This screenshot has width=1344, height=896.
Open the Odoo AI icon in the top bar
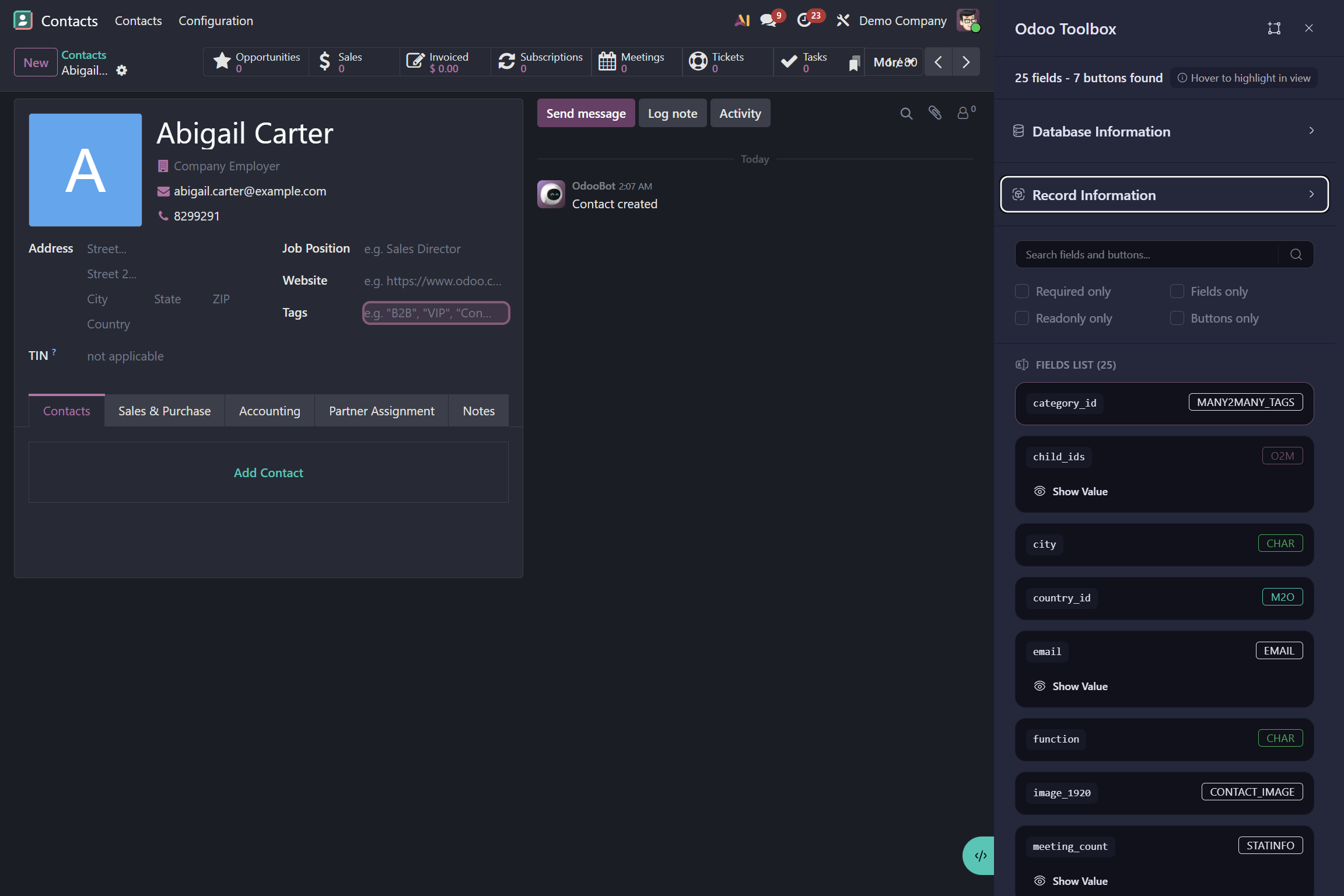click(742, 19)
